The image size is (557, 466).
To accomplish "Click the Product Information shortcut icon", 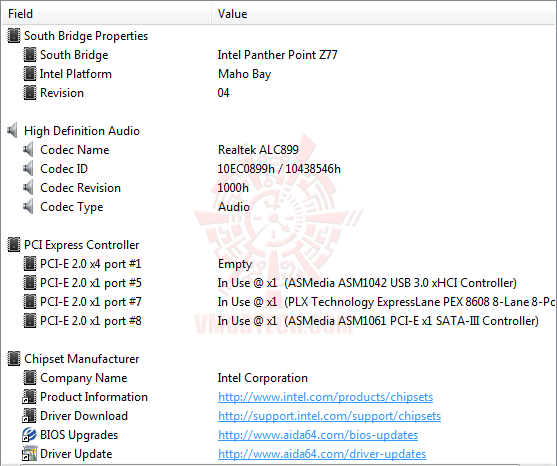I will (x=29, y=397).
